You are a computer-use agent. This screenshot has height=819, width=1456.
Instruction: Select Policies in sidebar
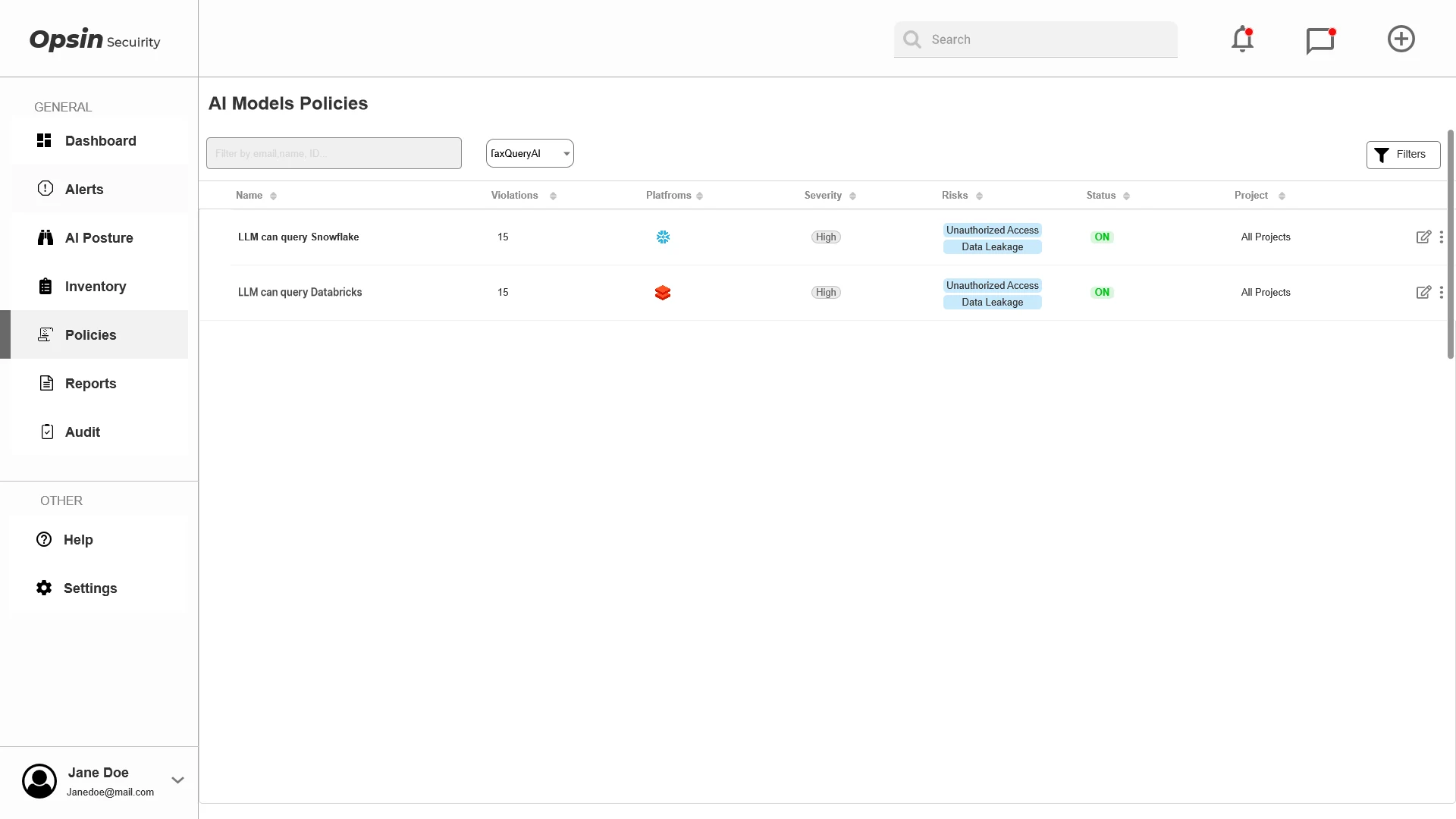click(99, 334)
